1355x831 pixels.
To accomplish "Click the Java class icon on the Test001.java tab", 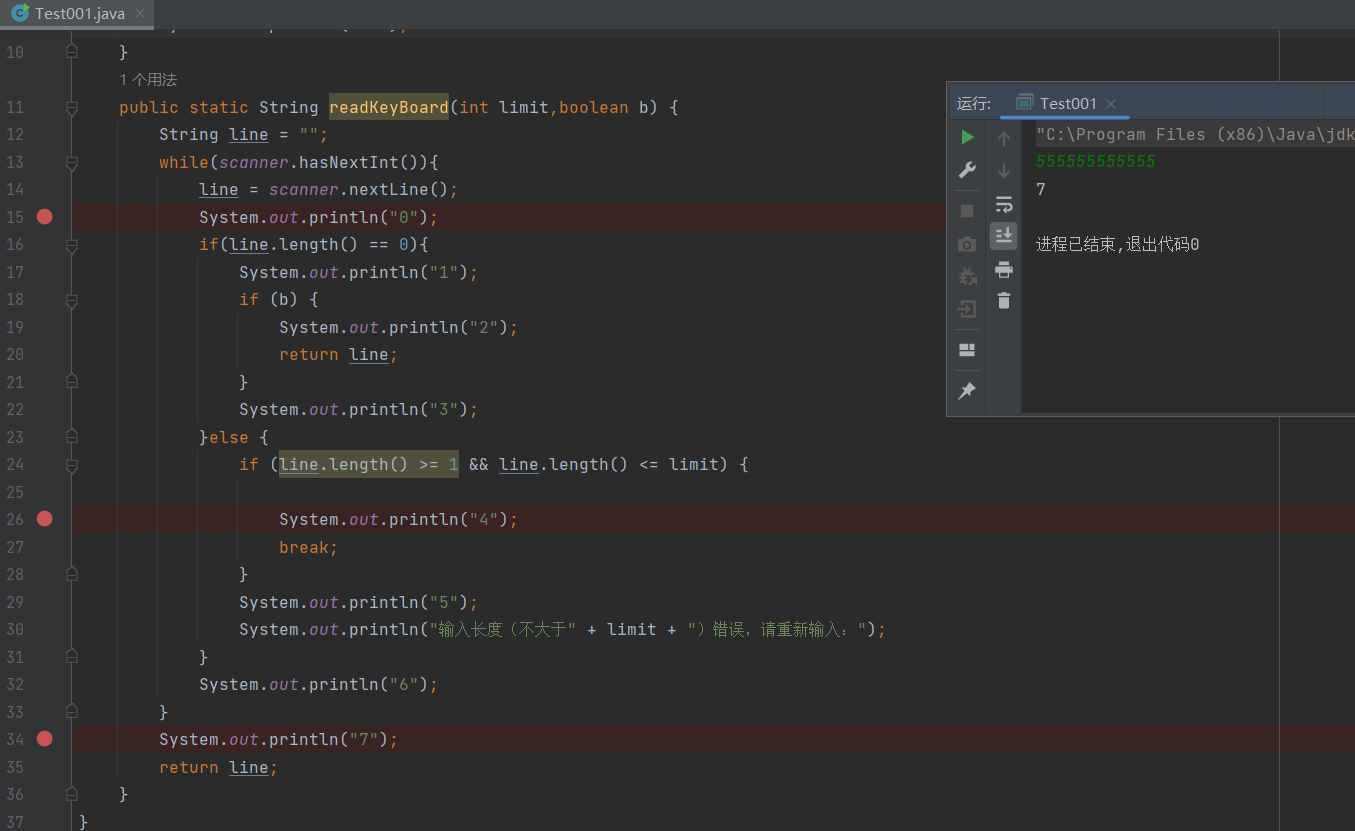I will pos(20,13).
